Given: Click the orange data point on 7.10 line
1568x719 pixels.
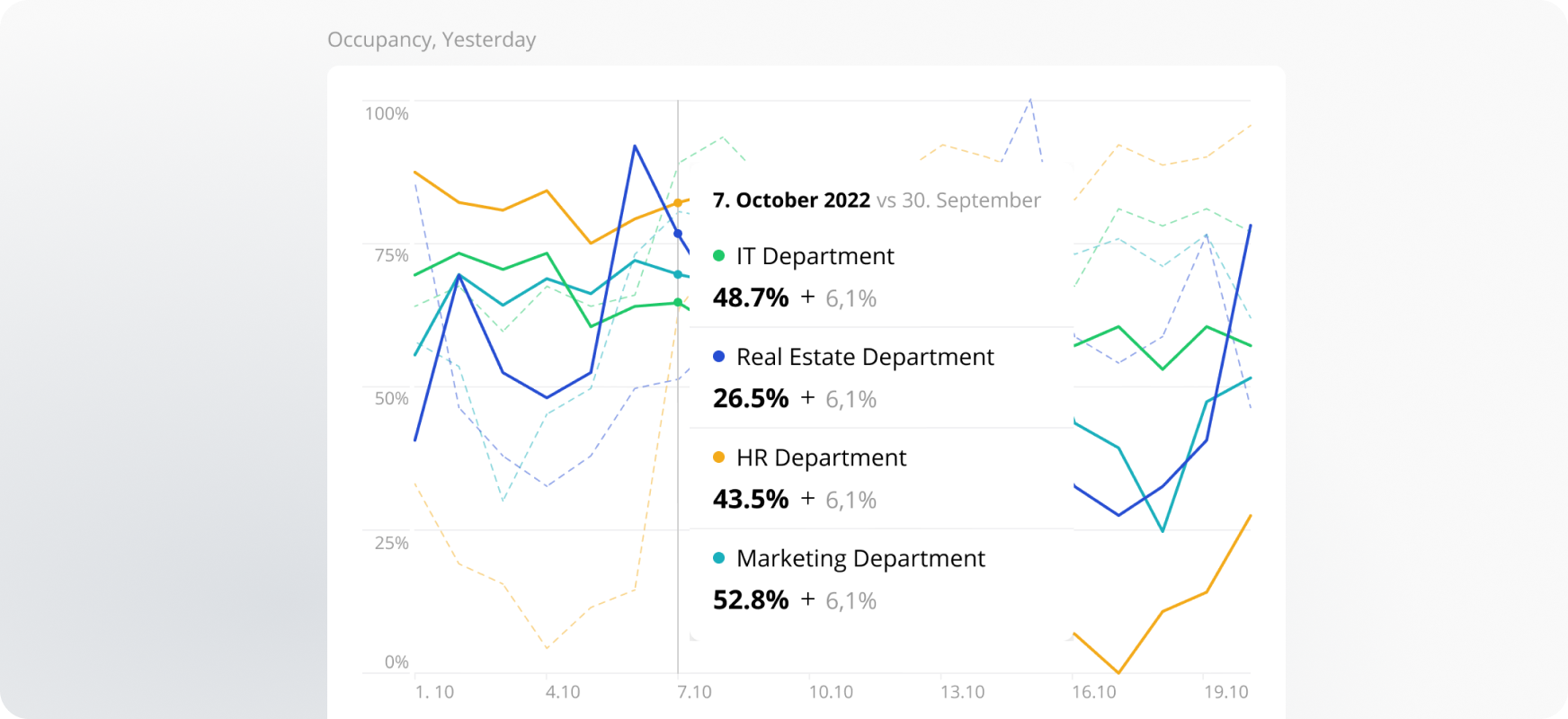Looking at the screenshot, I should 678,203.
